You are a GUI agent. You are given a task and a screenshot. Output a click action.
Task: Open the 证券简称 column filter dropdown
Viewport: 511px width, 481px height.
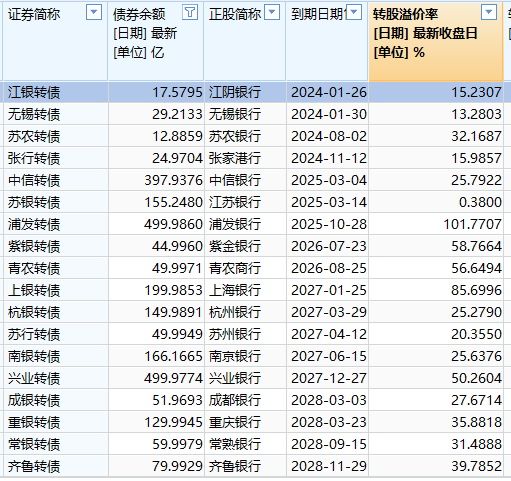[94, 13]
